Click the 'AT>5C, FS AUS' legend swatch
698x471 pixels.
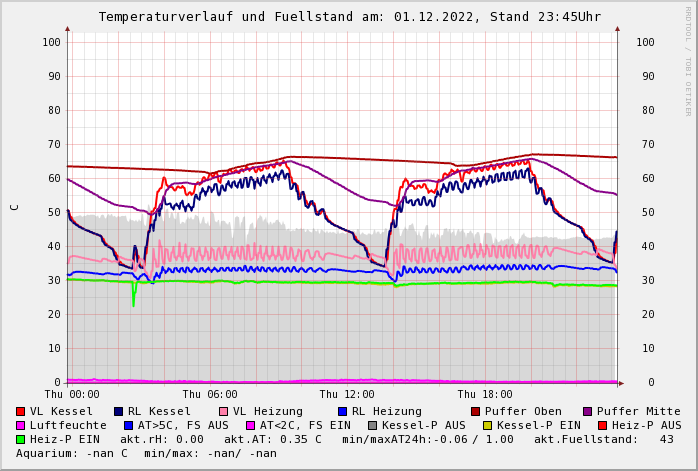(x=128, y=426)
